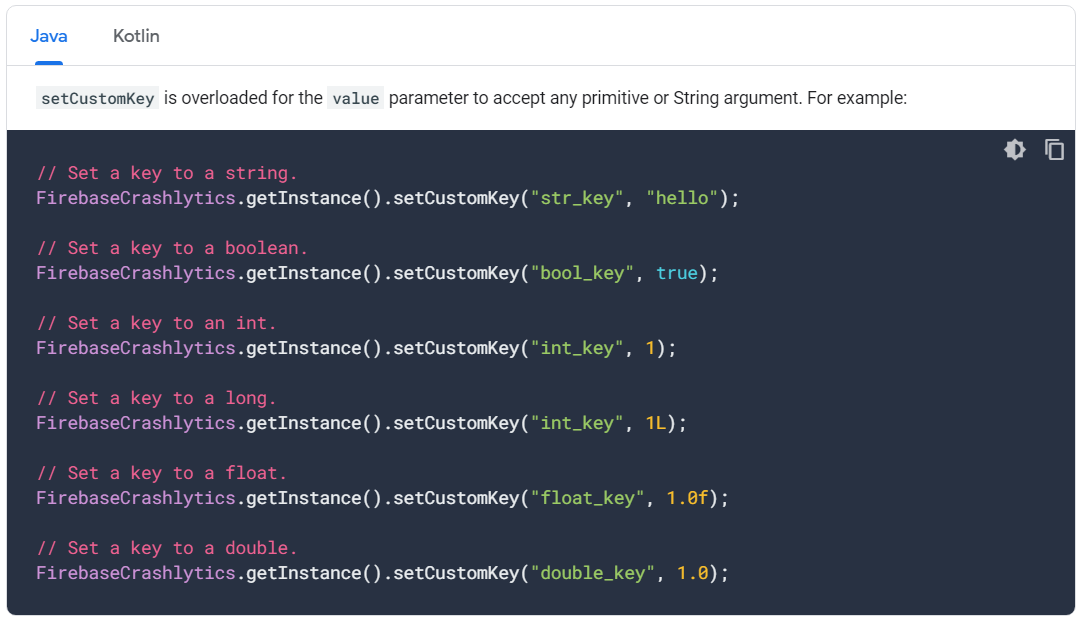1082x620 pixels.
Task: Click the true keyword in code
Action: point(677,273)
